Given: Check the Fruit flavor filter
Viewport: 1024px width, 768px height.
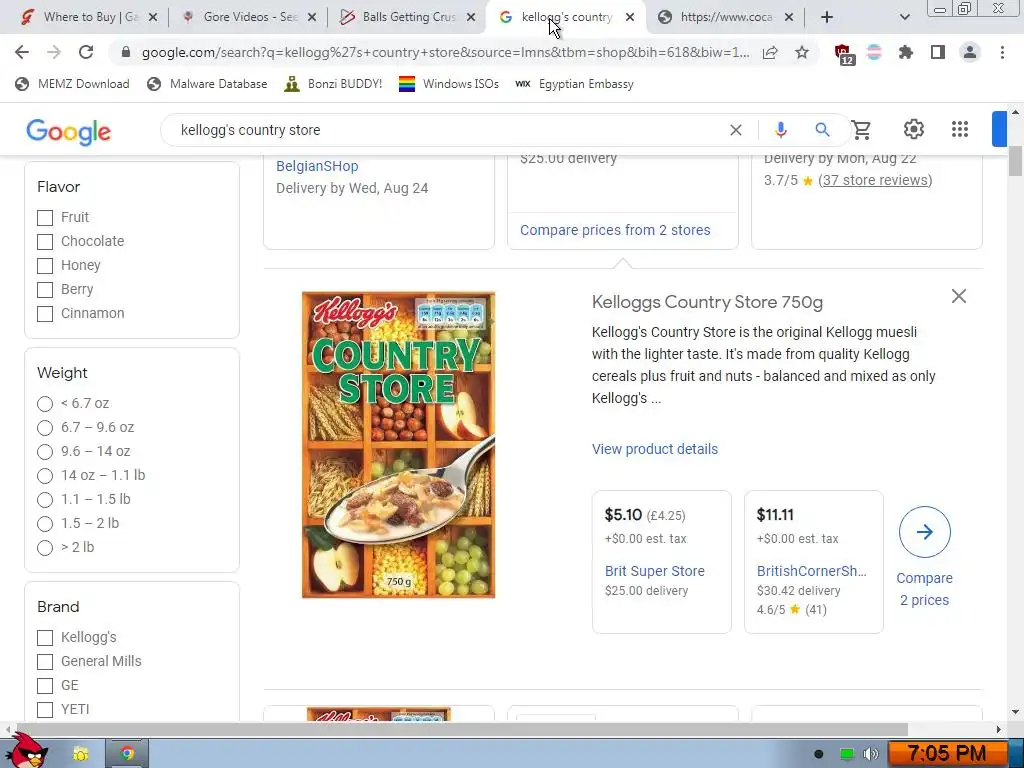Looking at the screenshot, I should (45, 217).
